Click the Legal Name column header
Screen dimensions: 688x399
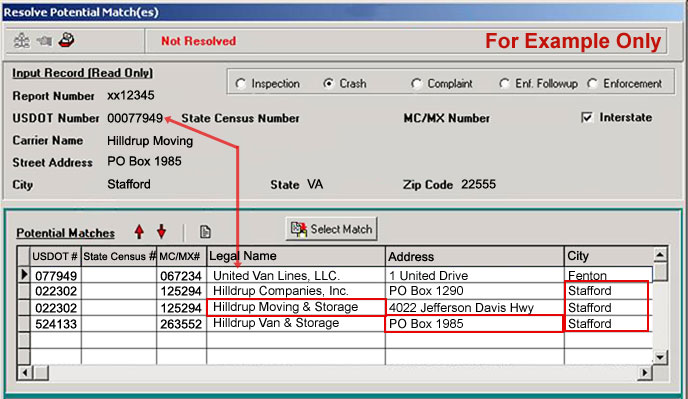click(296, 256)
